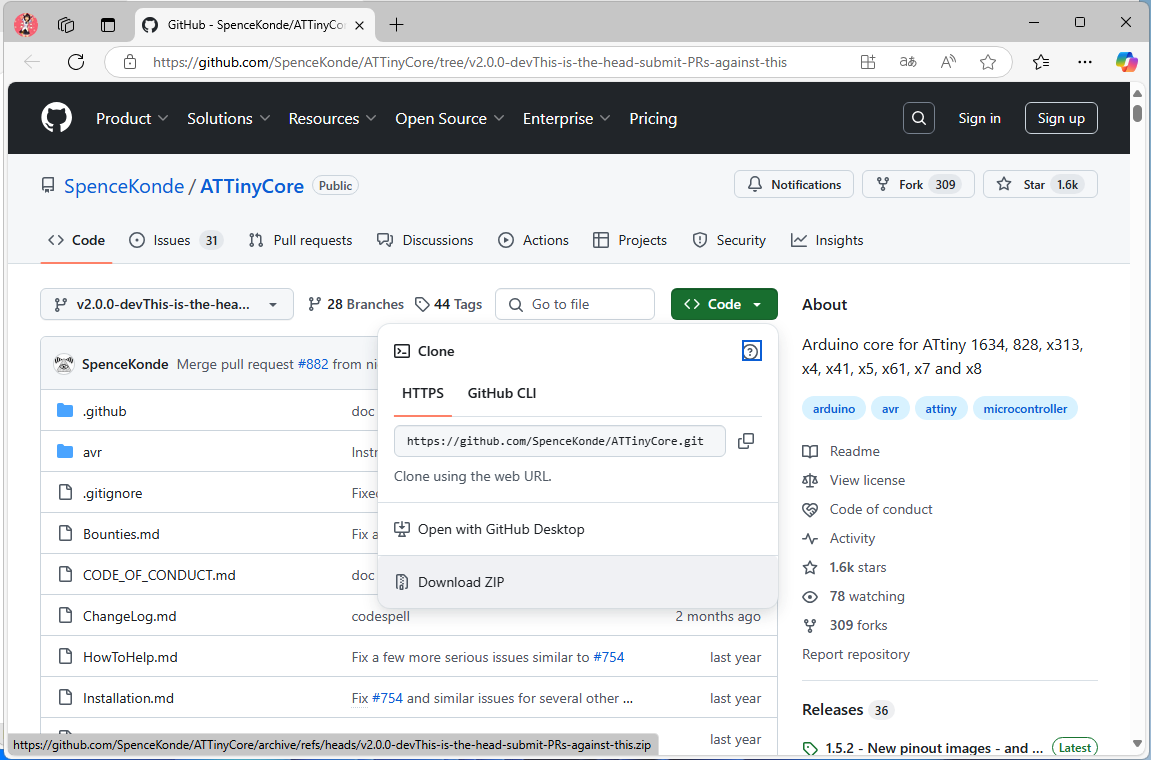Click the Notifications button

pyautogui.click(x=794, y=184)
